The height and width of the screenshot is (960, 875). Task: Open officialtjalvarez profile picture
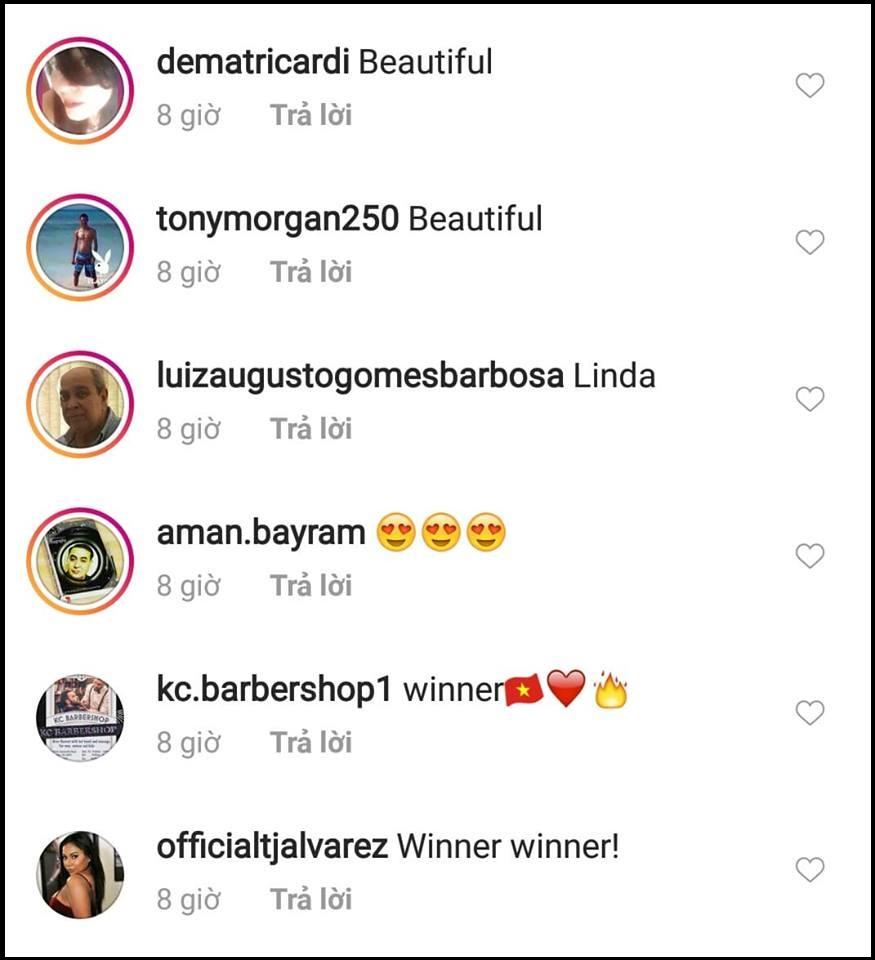pyautogui.click(x=80, y=874)
